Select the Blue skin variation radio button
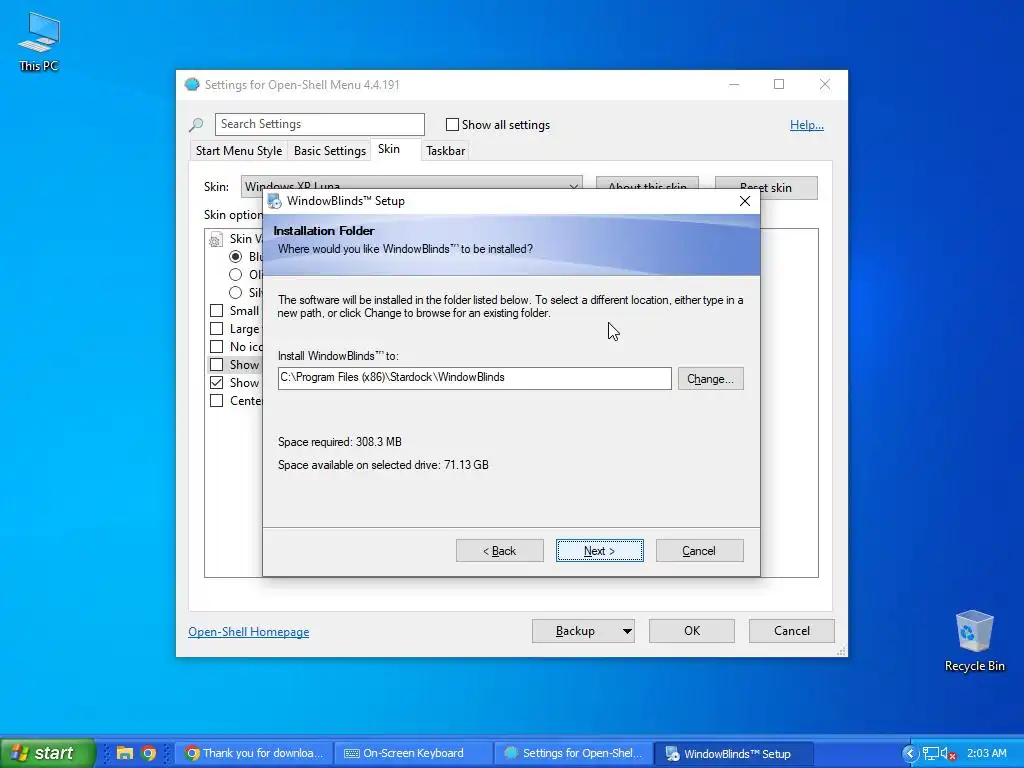The height and width of the screenshot is (768, 1024). pos(235,257)
